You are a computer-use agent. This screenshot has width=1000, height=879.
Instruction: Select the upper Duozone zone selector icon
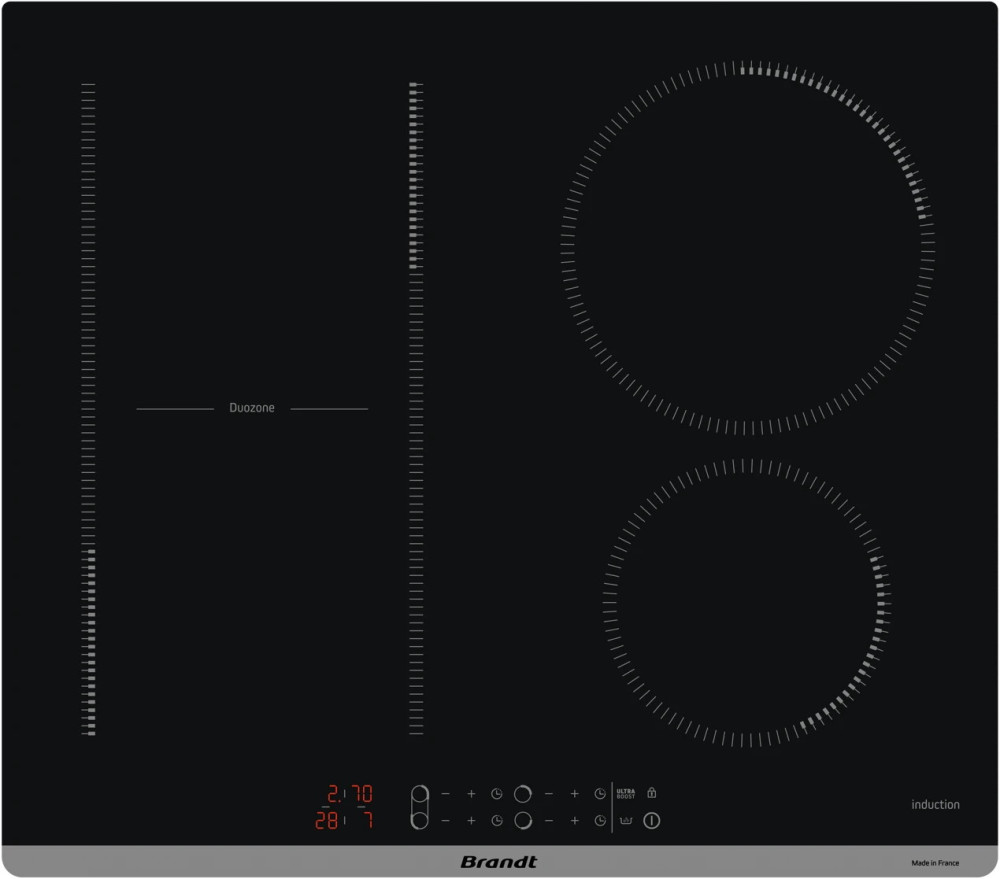pos(419,794)
